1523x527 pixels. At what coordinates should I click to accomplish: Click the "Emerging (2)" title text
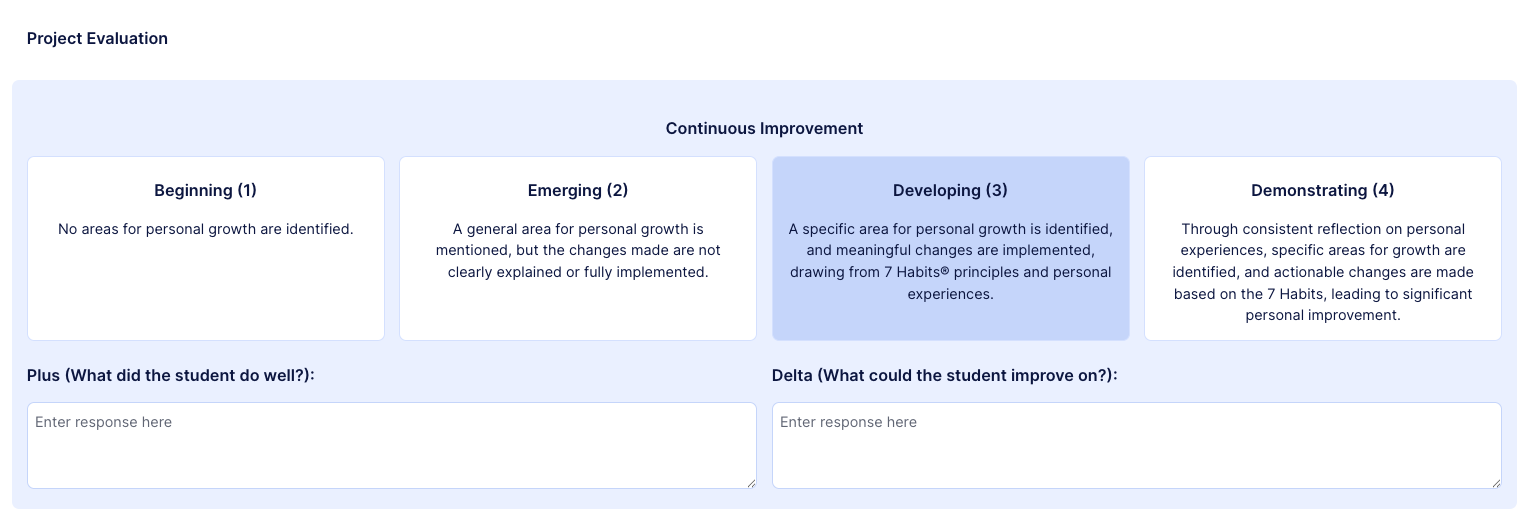tap(577, 190)
